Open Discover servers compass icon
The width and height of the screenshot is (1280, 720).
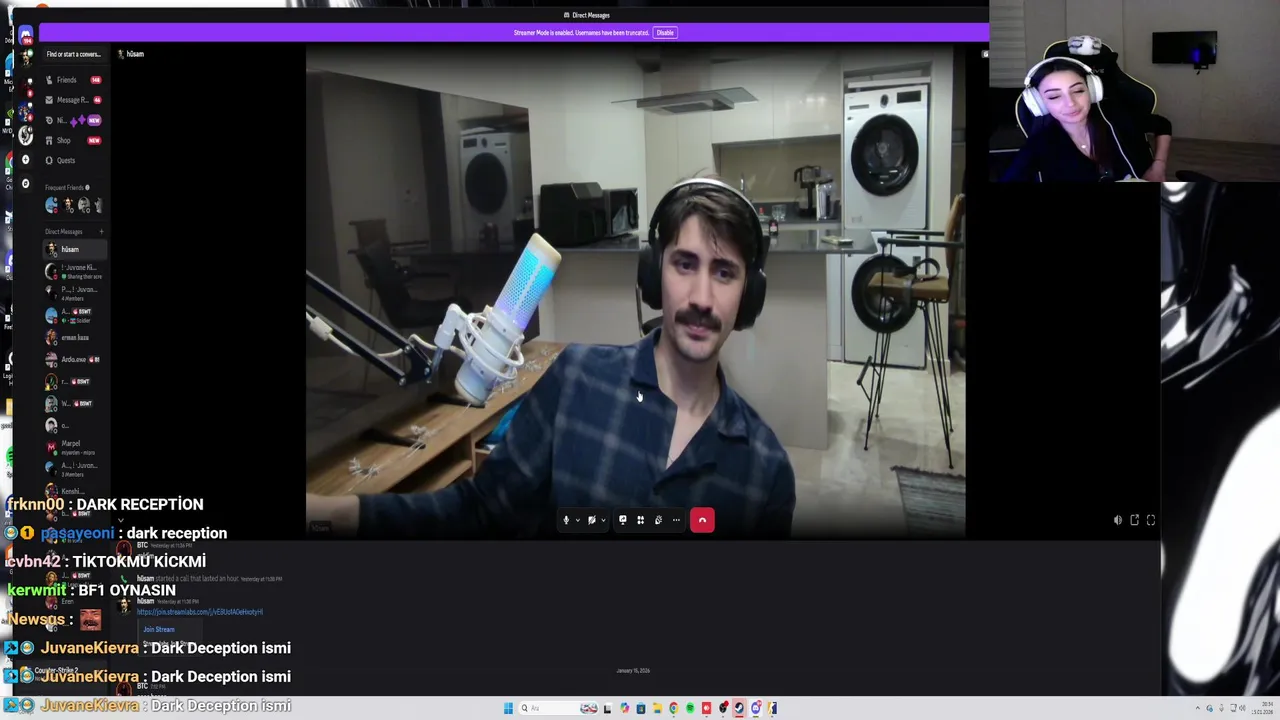[26, 183]
